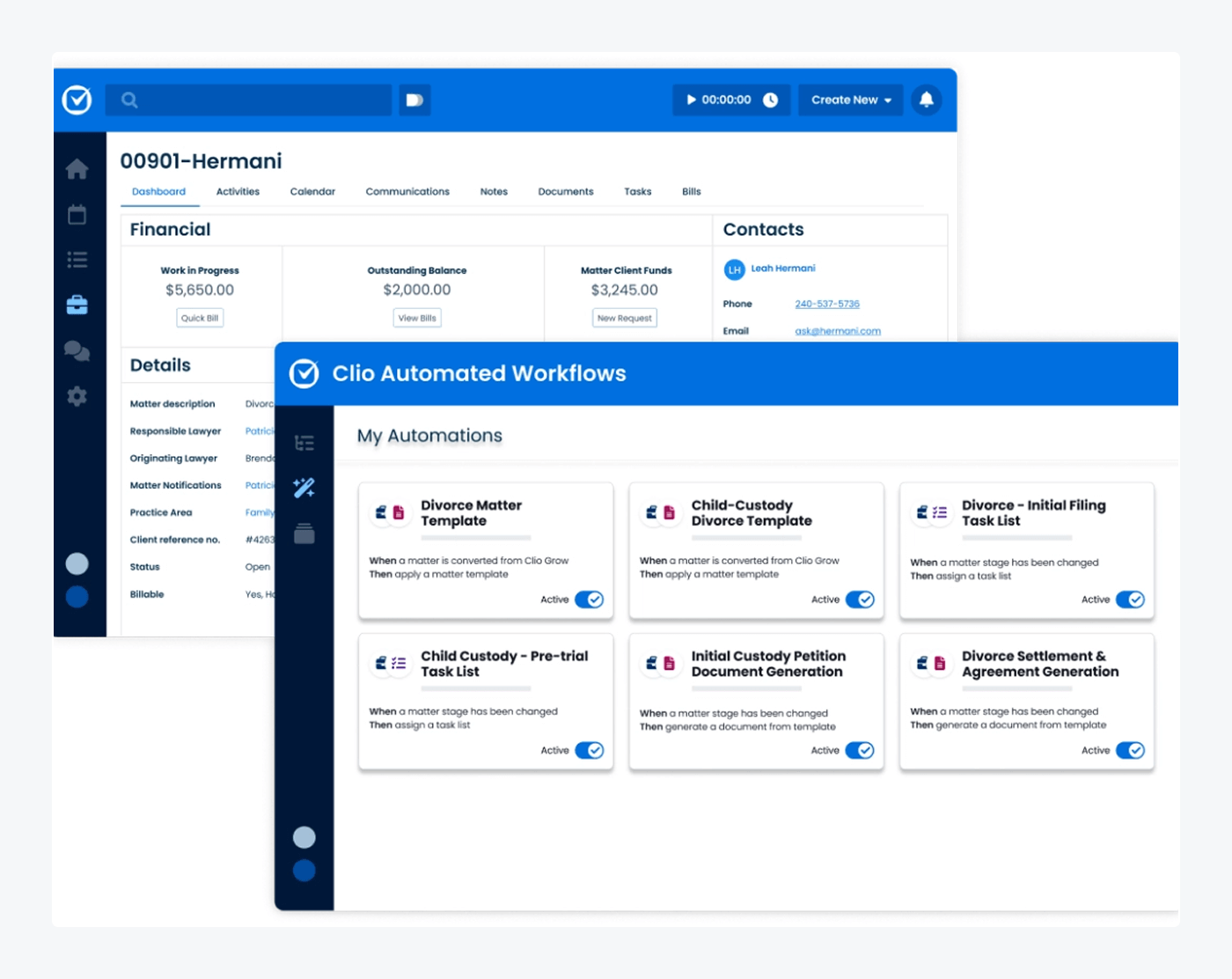Viewport: 1232px width, 979px height.
Task: Click the Divorce - Initial Filing Task List icon
Action: [931, 512]
